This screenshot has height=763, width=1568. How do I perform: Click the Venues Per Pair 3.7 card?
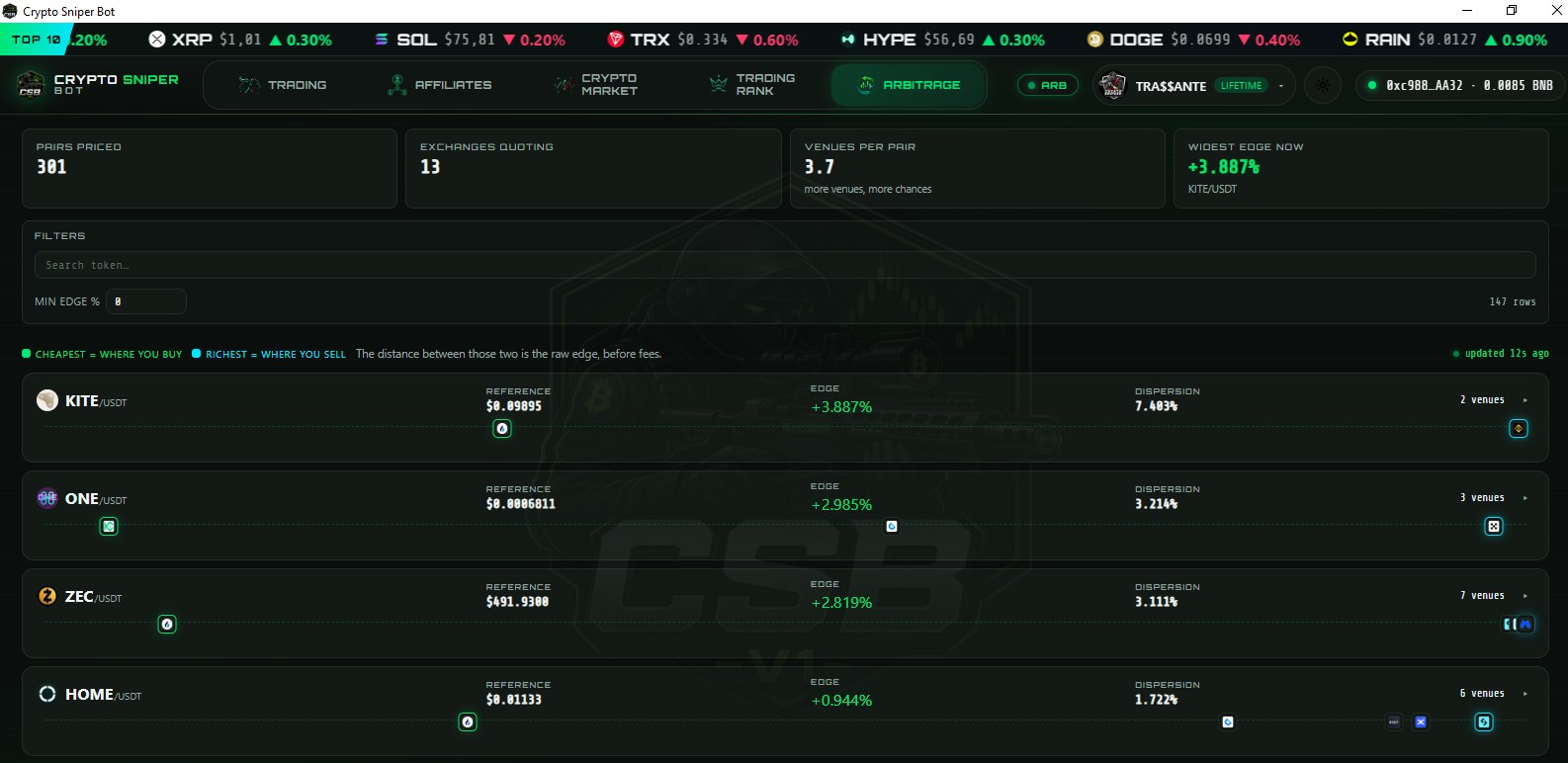(x=977, y=169)
